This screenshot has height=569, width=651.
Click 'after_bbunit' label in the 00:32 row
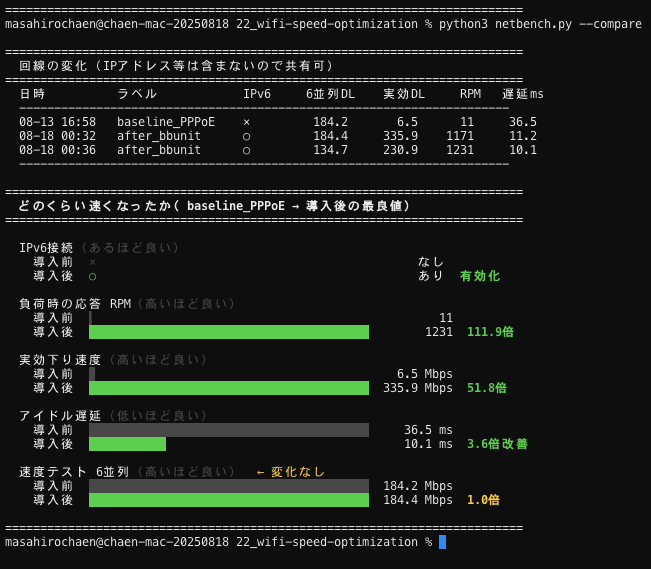coord(159,136)
